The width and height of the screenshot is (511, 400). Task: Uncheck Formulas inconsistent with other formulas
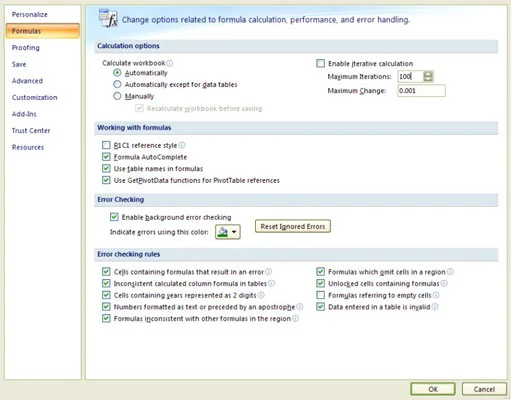tap(106, 318)
